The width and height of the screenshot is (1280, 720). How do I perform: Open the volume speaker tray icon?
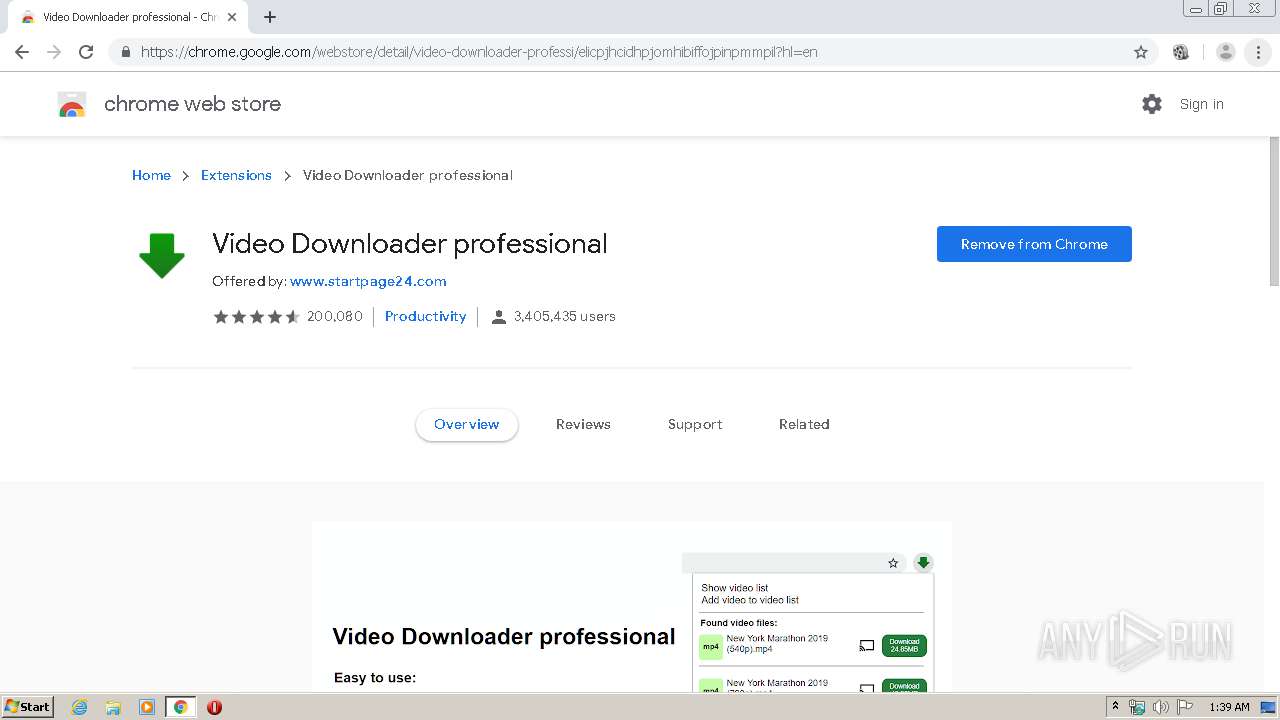tap(1160, 707)
